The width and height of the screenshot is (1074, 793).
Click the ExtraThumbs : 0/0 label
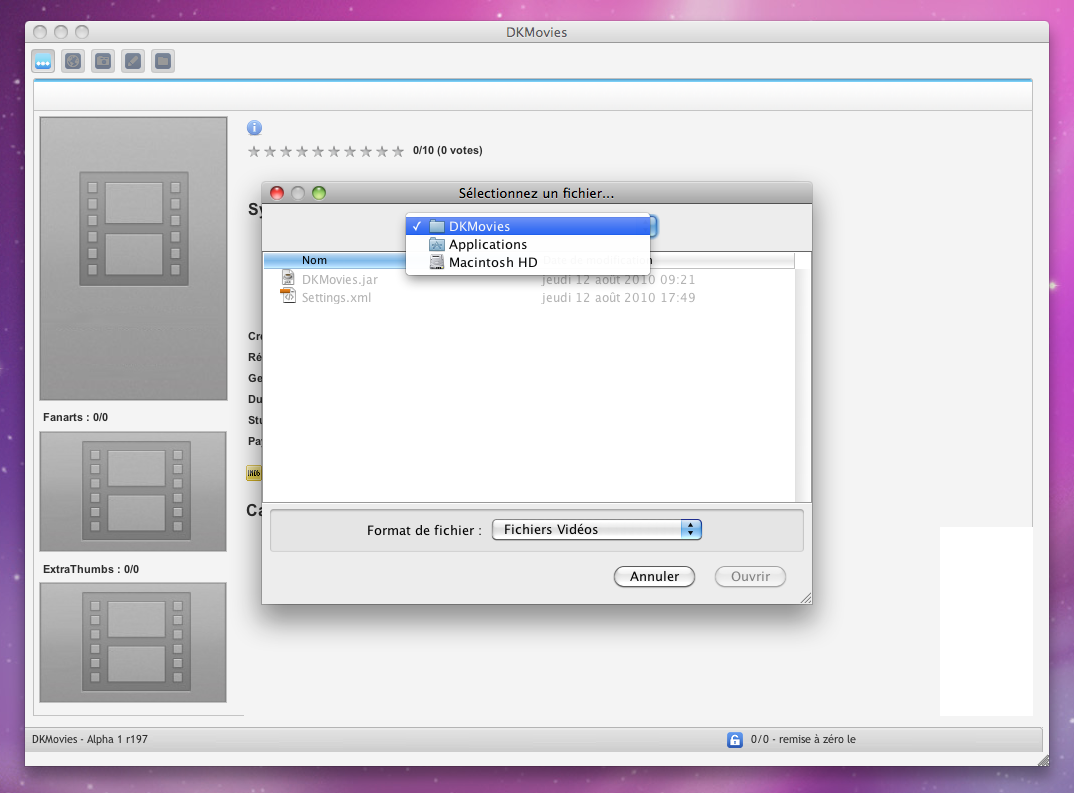91,569
